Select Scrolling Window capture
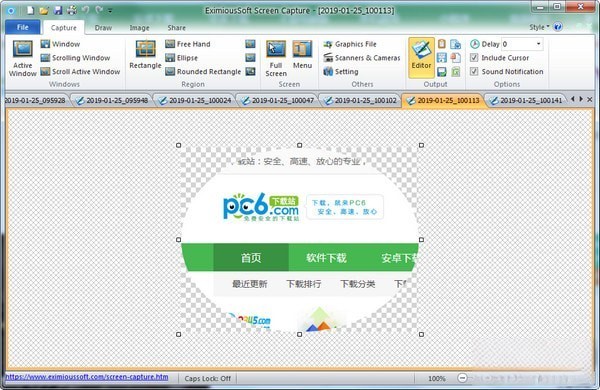The height and width of the screenshot is (390, 600). (75, 58)
